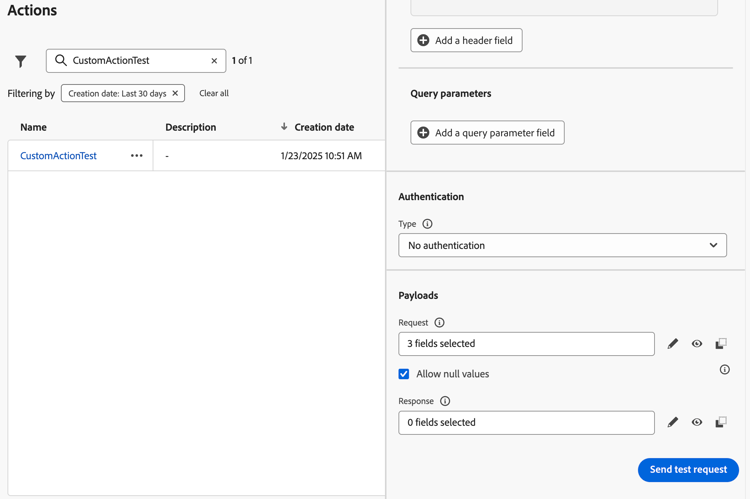Viewport: 750px width, 499px height.
Task: Toggle the Allow null values checkbox
Action: click(404, 374)
